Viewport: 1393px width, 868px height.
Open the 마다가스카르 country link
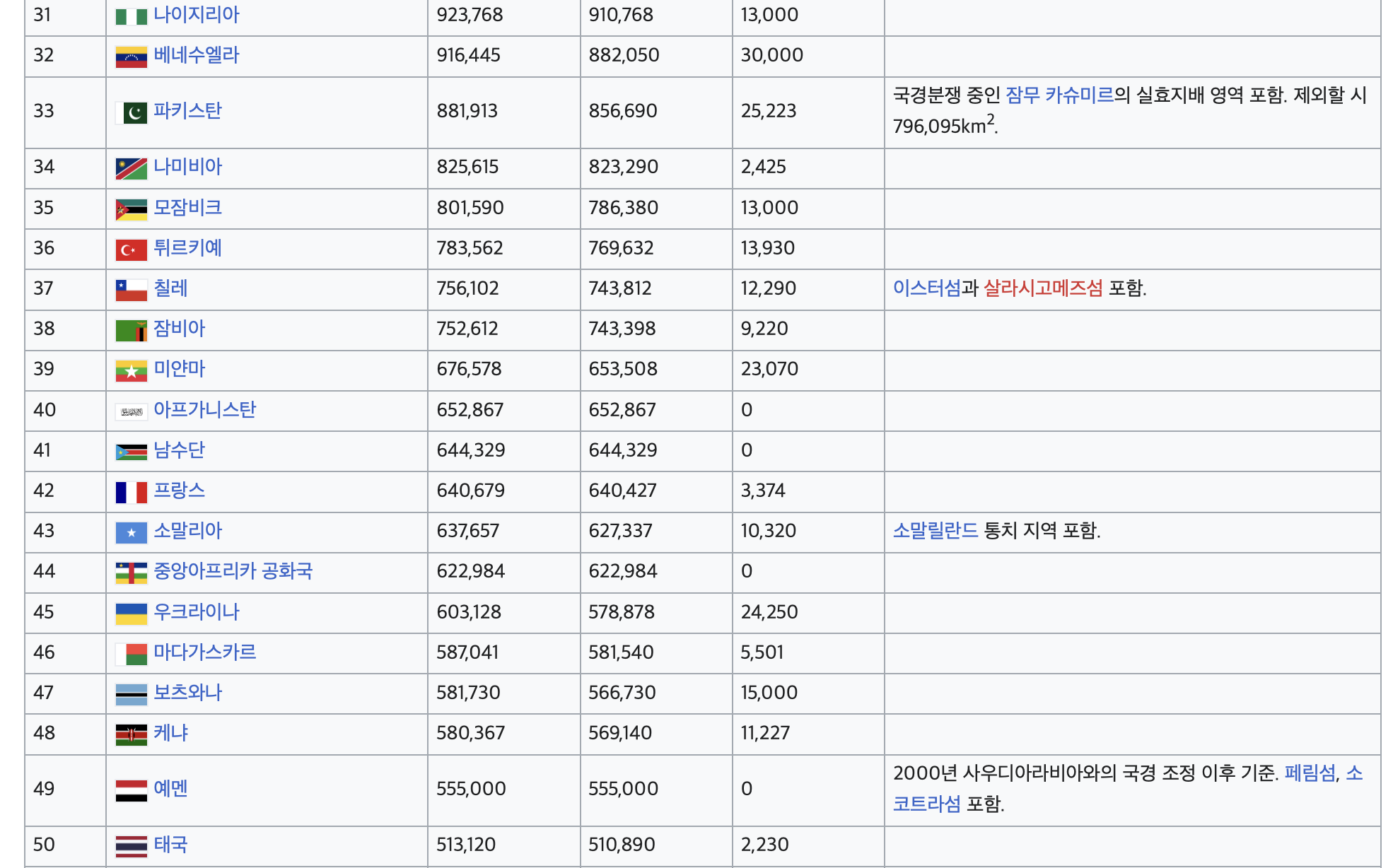pyautogui.click(x=204, y=652)
